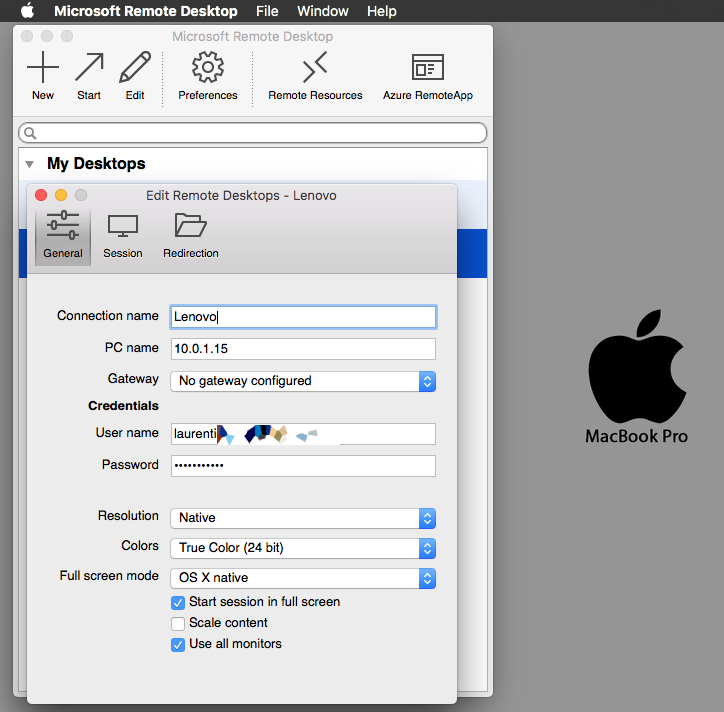
Task: Click the User name field
Action: click(303, 434)
